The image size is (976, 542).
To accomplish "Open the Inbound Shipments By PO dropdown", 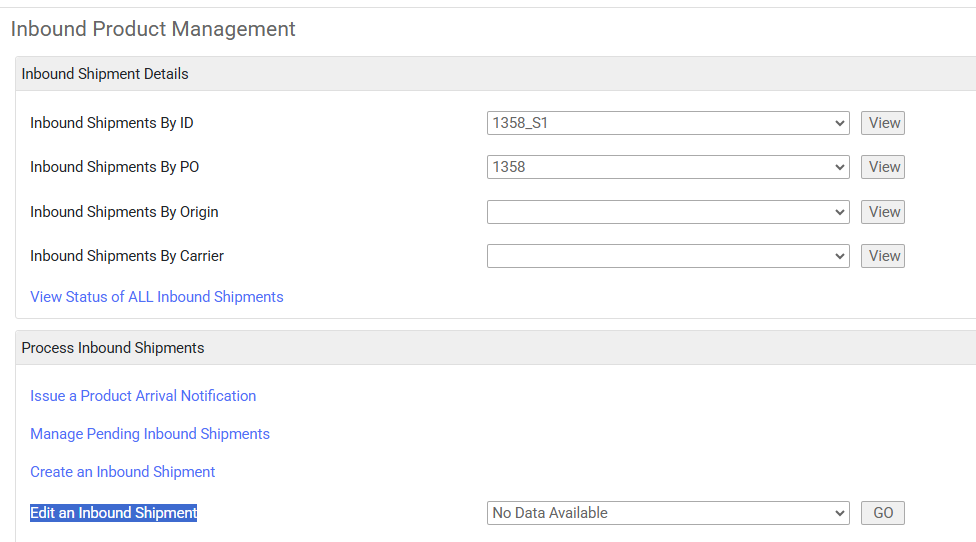I will pos(668,167).
